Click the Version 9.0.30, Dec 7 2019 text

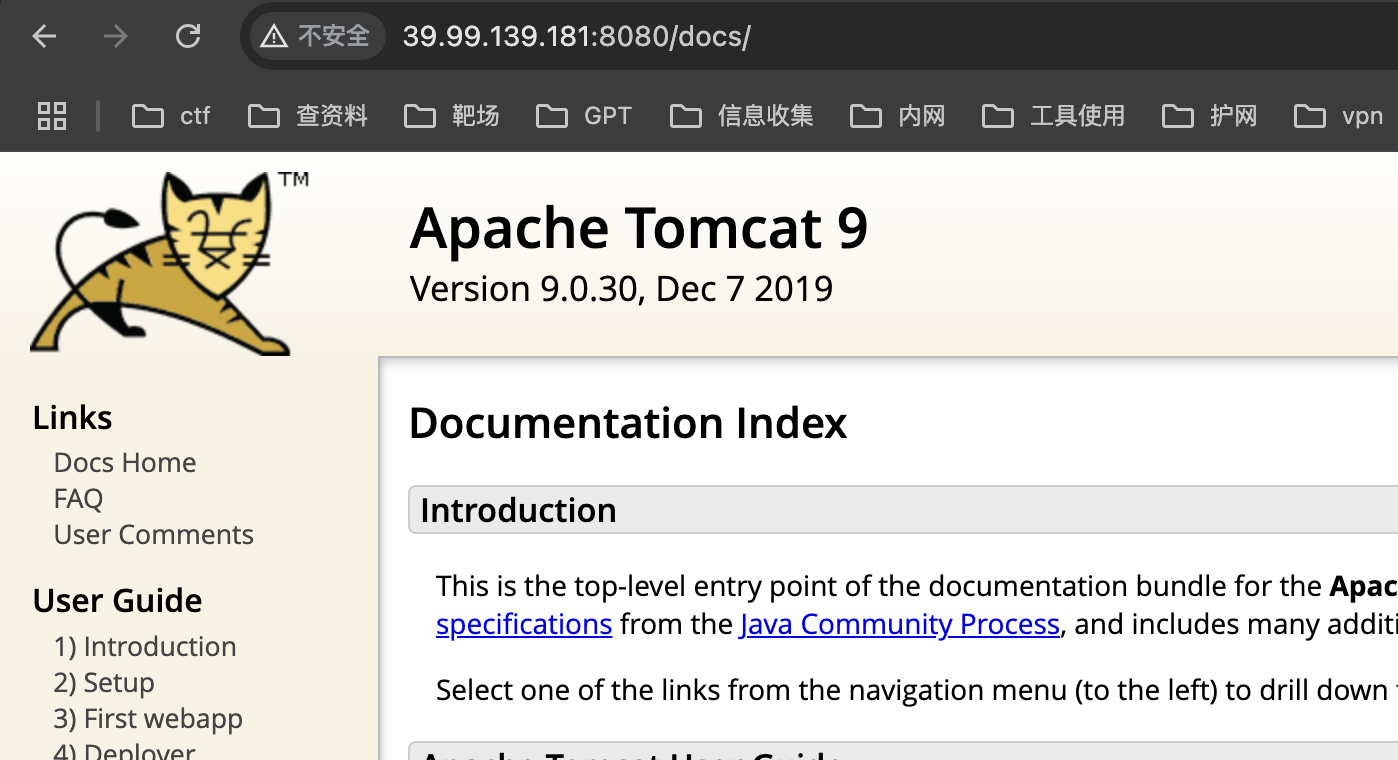pos(621,289)
